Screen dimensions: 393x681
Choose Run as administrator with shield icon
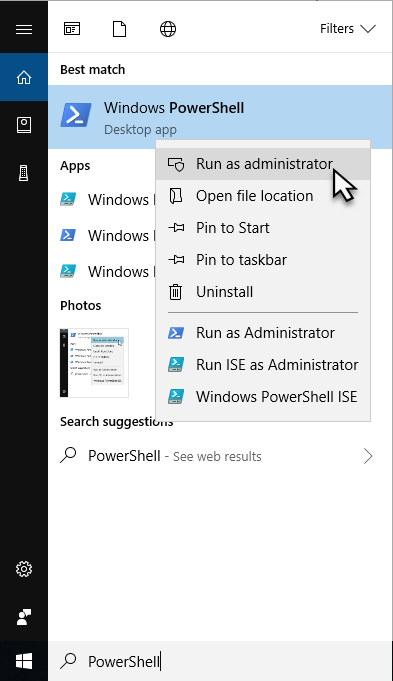tap(263, 164)
